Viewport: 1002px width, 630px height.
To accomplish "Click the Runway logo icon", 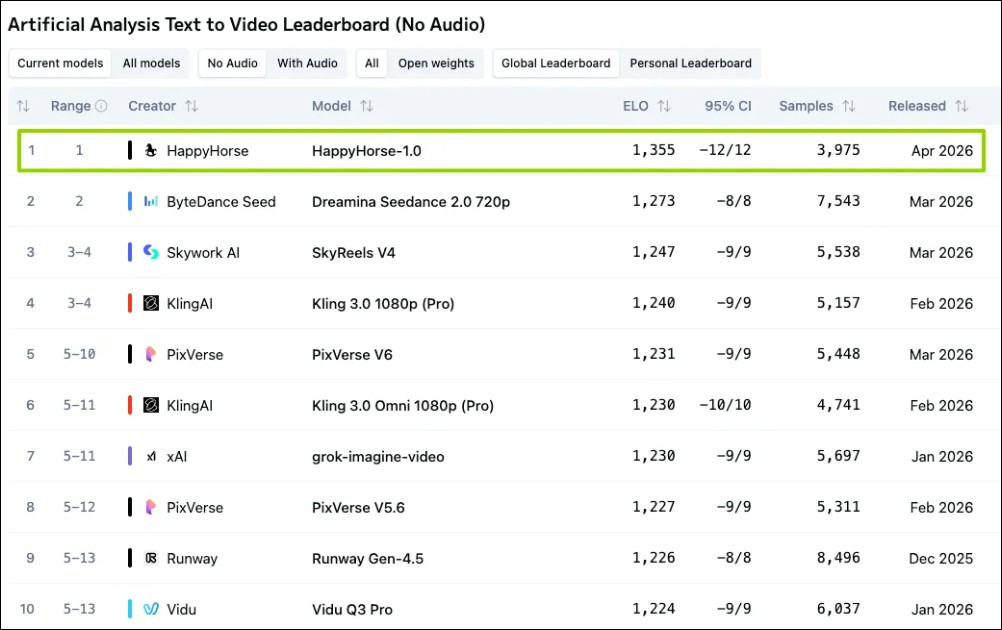I will [x=151, y=559].
